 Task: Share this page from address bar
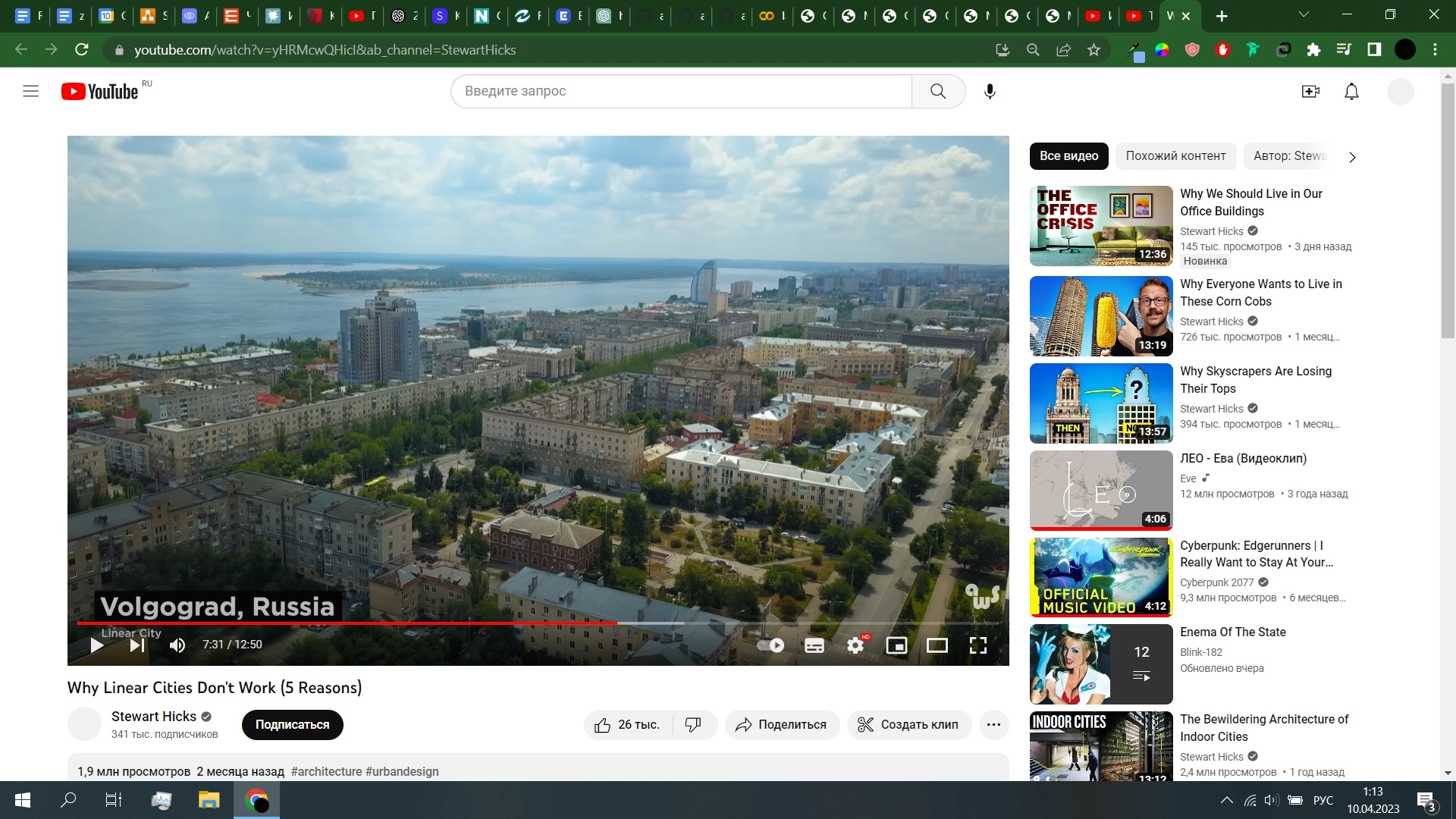[1063, 50]
